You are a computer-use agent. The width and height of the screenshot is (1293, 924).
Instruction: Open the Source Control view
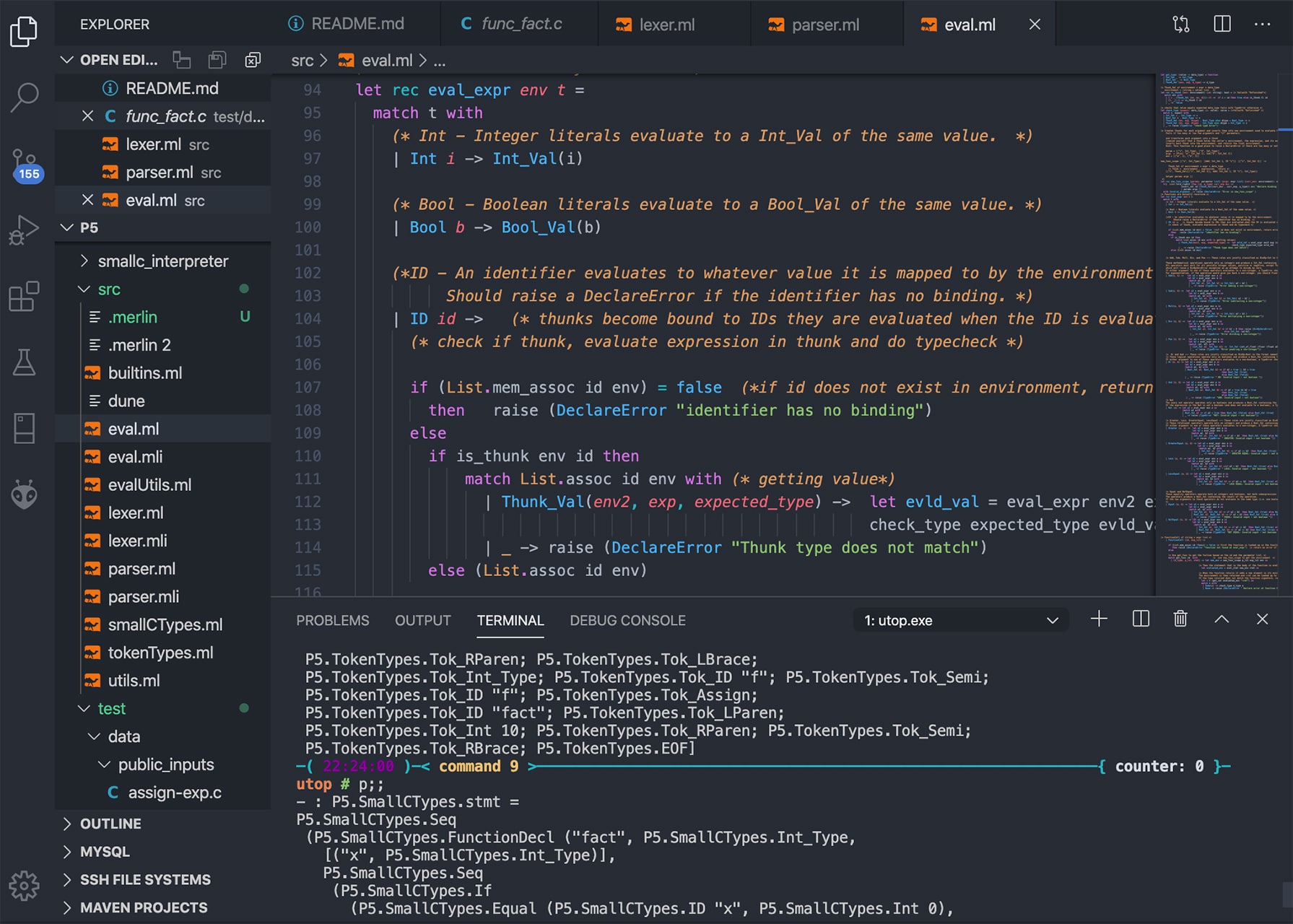tap(24, 162)
